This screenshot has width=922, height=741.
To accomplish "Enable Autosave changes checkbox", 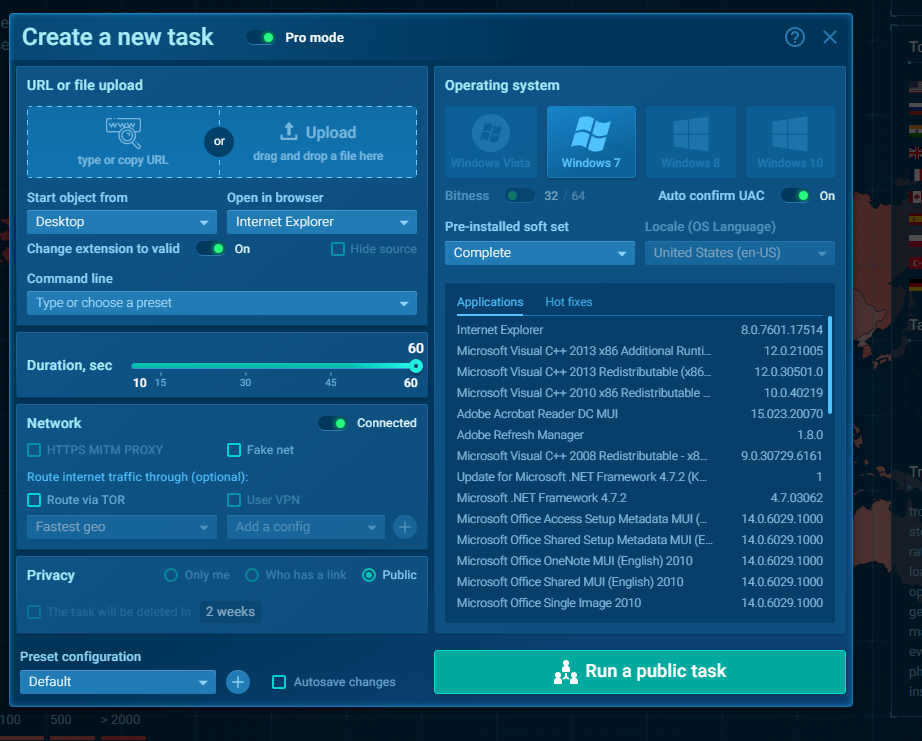I will tap(279, 682).
